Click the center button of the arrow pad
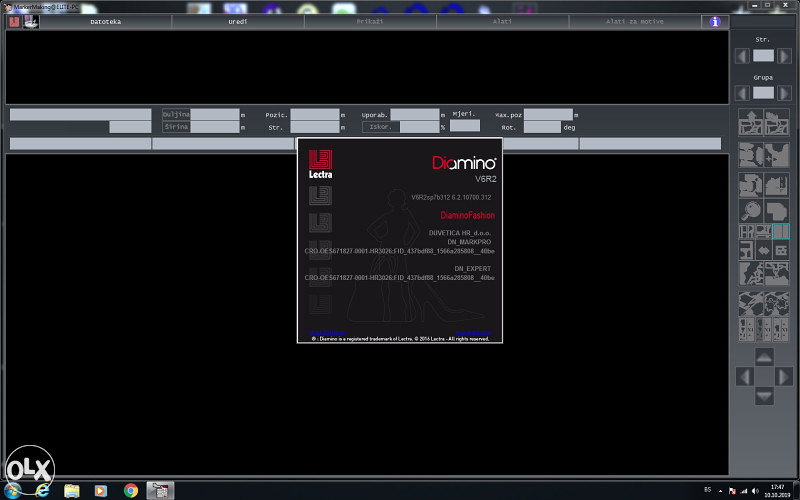Screen dimensions: 800x500 pyautogui.click(x=764, y=377)
